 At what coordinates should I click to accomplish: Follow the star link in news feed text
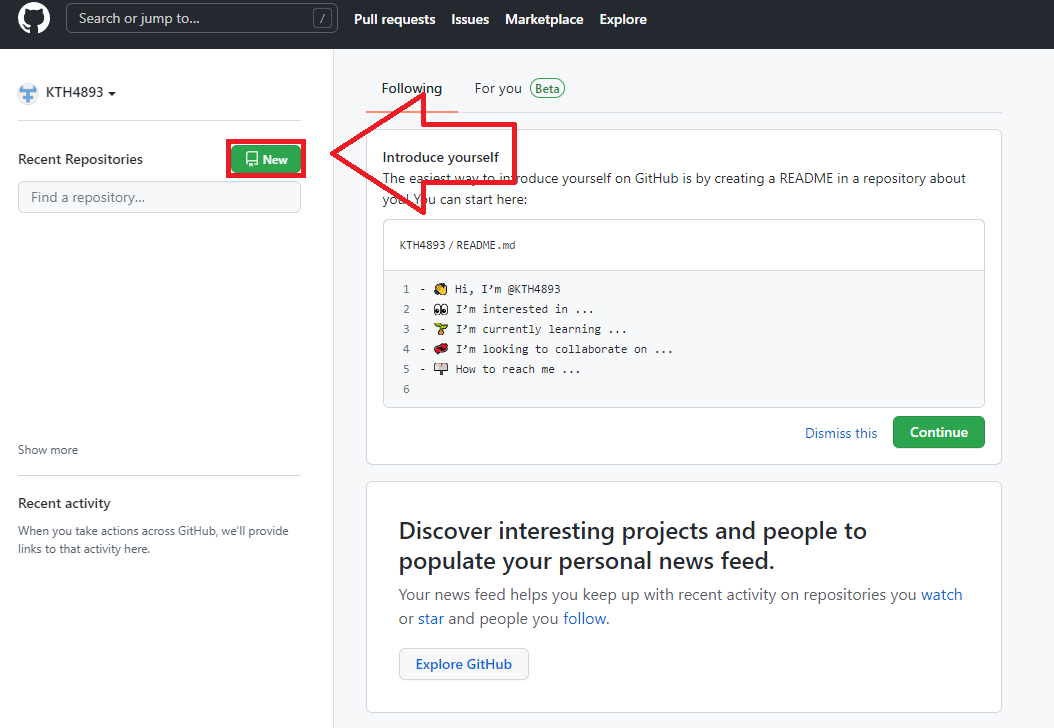point(431,618)
